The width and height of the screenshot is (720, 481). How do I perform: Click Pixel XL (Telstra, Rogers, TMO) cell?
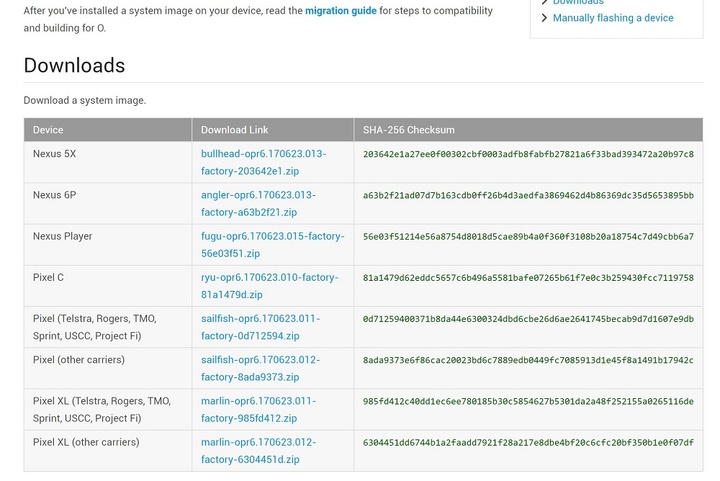pos(108,409)
